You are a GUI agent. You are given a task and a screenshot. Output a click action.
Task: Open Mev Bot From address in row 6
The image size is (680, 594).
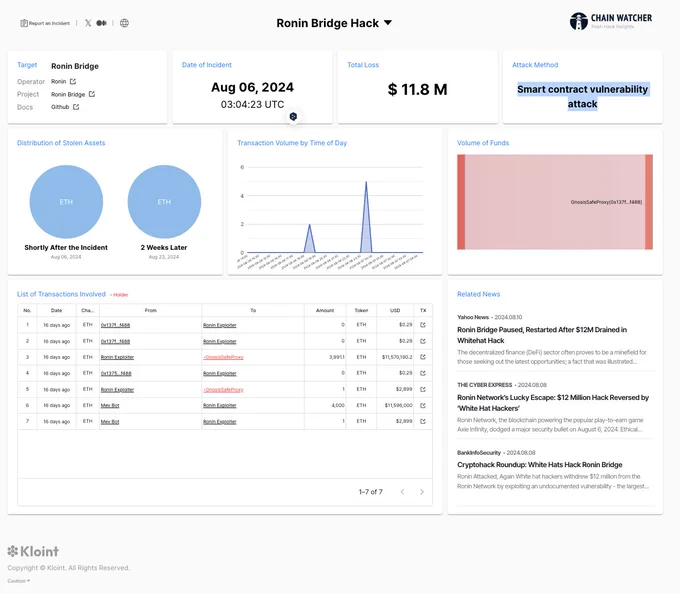pyautogui.click(x=110, y=405)
